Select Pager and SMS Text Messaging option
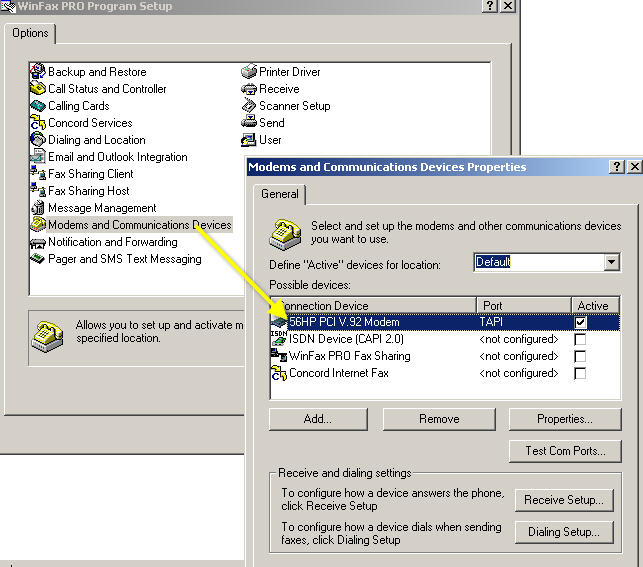This screenshot has height=567, width=643. click(x=125, y=259)
